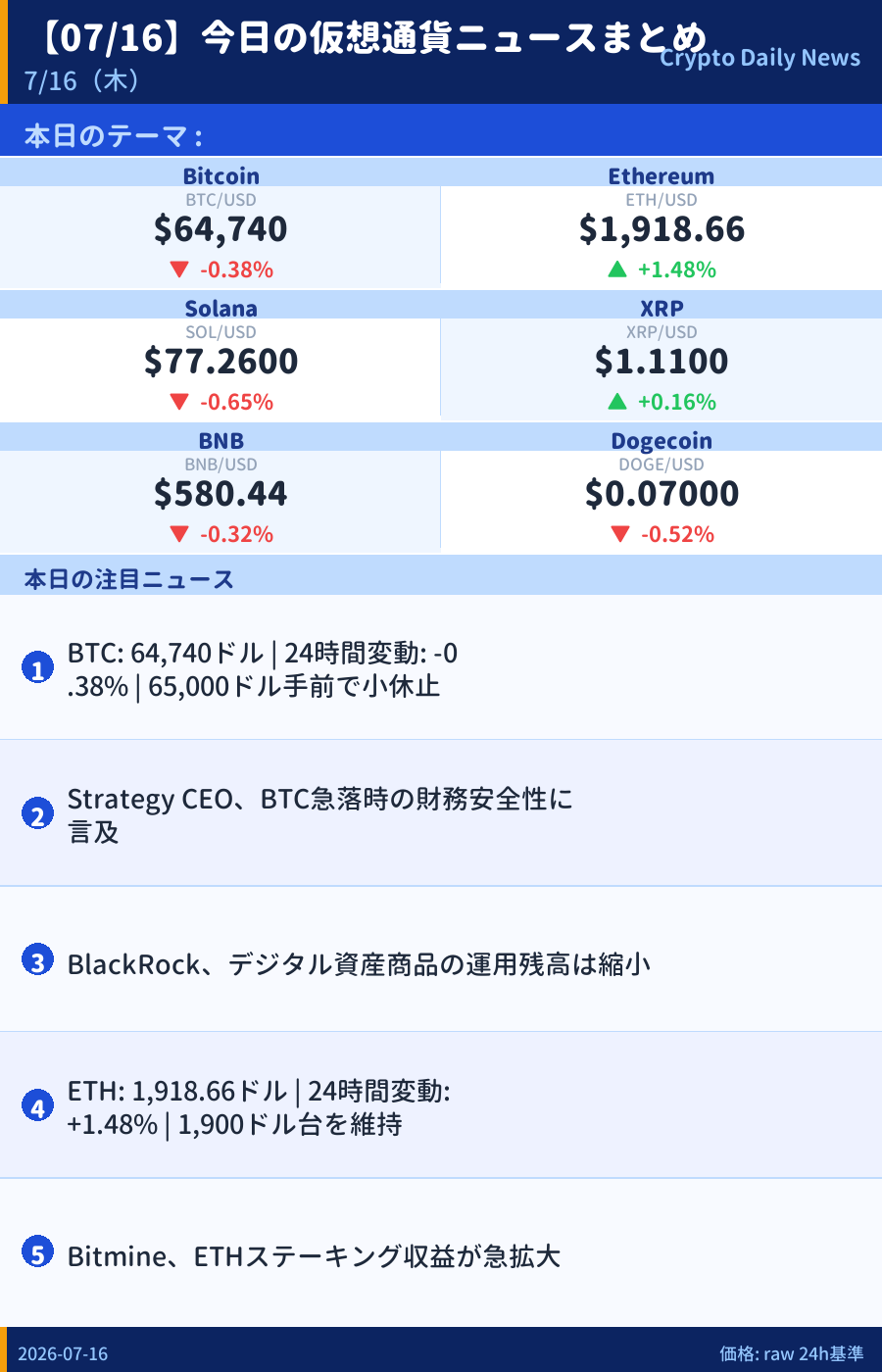Click the green up arrow under Ethereum price
Image resolution: width=882 pixels, height=1372 pixels.
616,269
